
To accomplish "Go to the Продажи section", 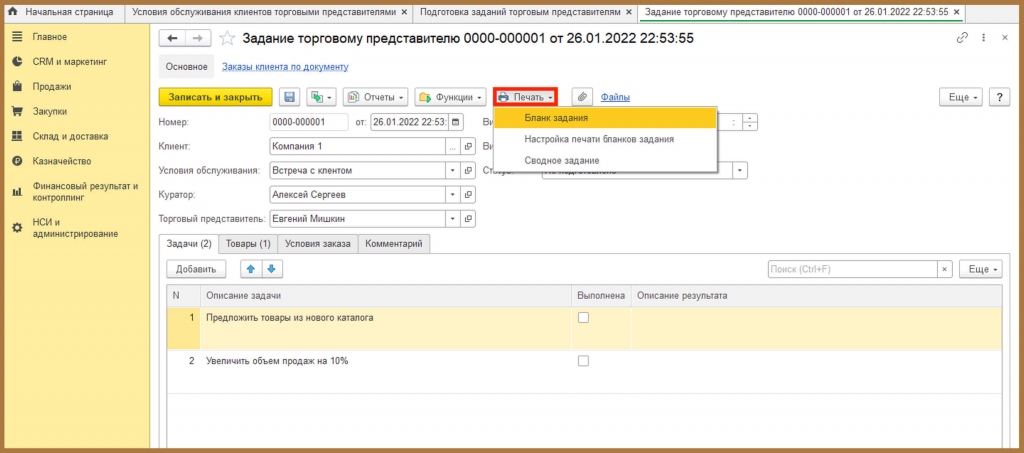I will [52, 86].
